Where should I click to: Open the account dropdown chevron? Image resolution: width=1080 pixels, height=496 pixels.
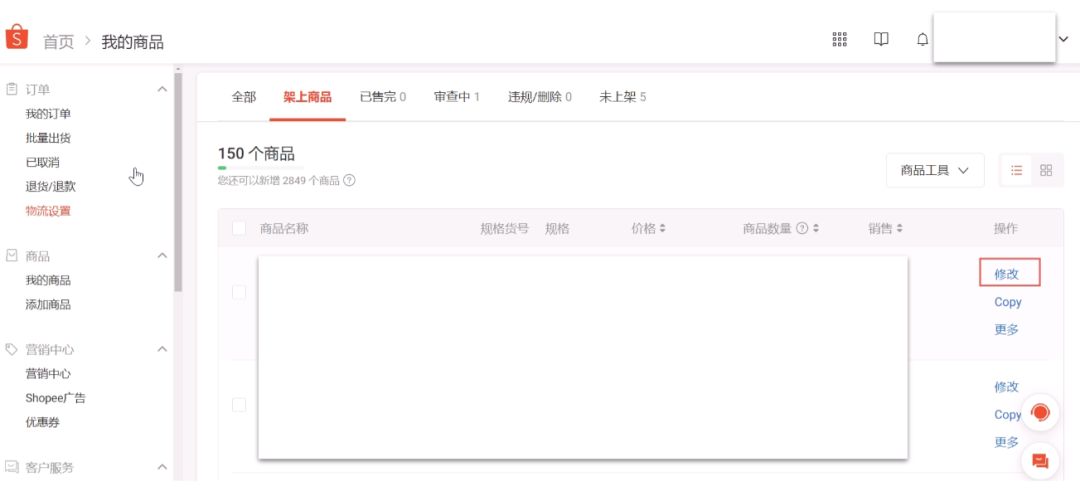pyautogui.click(x=1063, y=39)
